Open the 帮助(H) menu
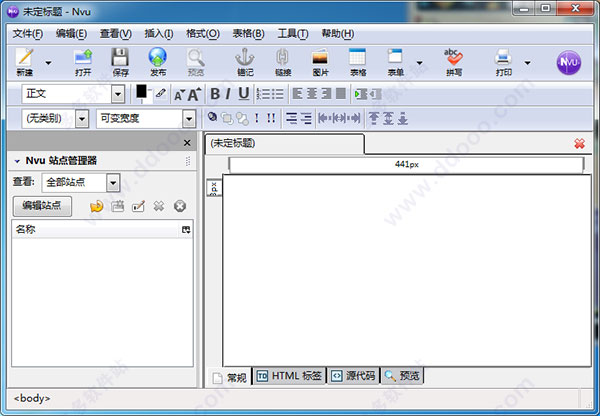This screenshot has width=600, height=416. point(338,34)
